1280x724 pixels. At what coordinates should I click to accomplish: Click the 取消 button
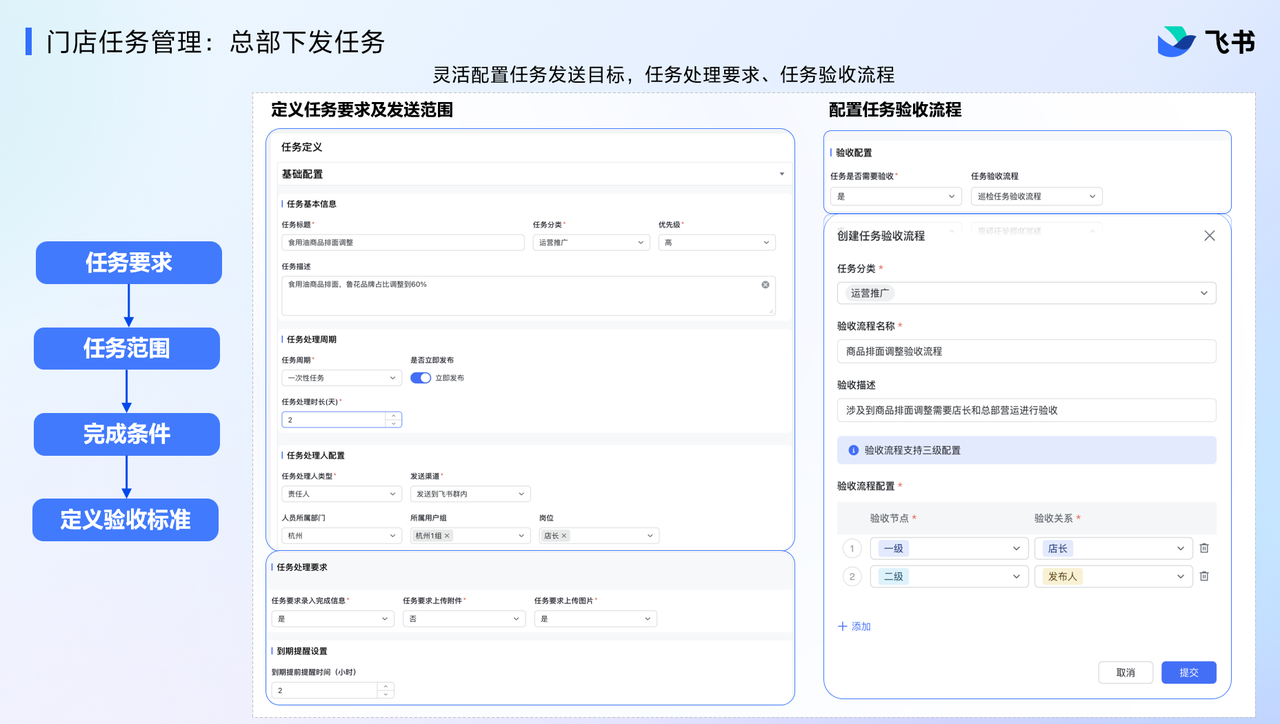pyautogui.click(x=1125, y=672)
